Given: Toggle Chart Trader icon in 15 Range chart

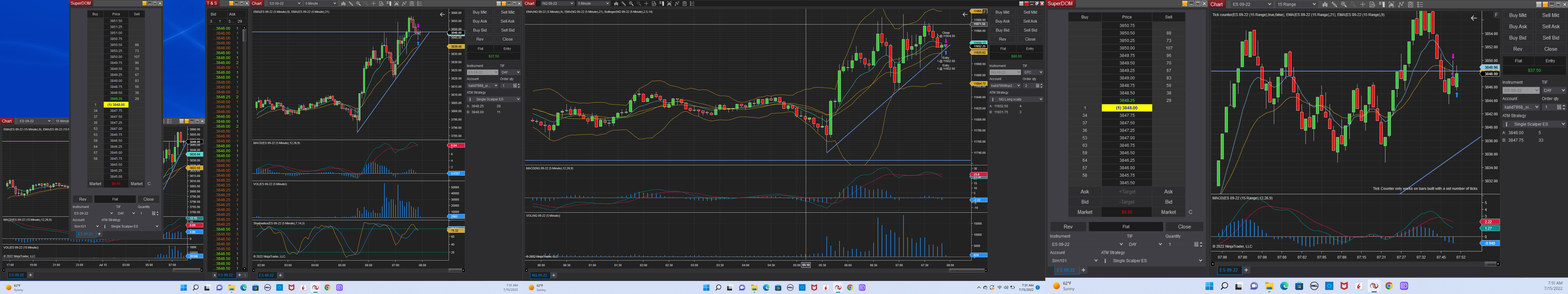Looking at the screenshot, I should click(x=1382, y=4).
